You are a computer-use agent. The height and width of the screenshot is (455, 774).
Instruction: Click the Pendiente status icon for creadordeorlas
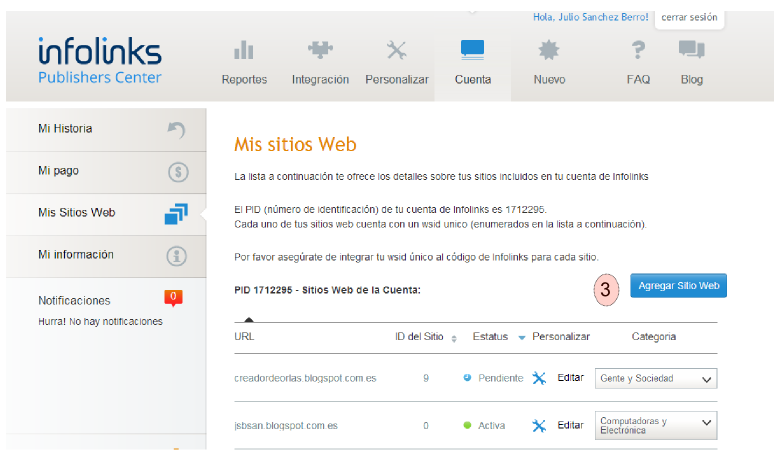tap(467, 378)
